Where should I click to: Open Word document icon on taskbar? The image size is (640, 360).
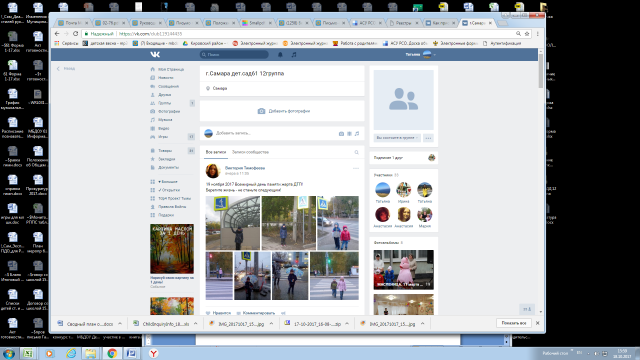coord(131,353)
